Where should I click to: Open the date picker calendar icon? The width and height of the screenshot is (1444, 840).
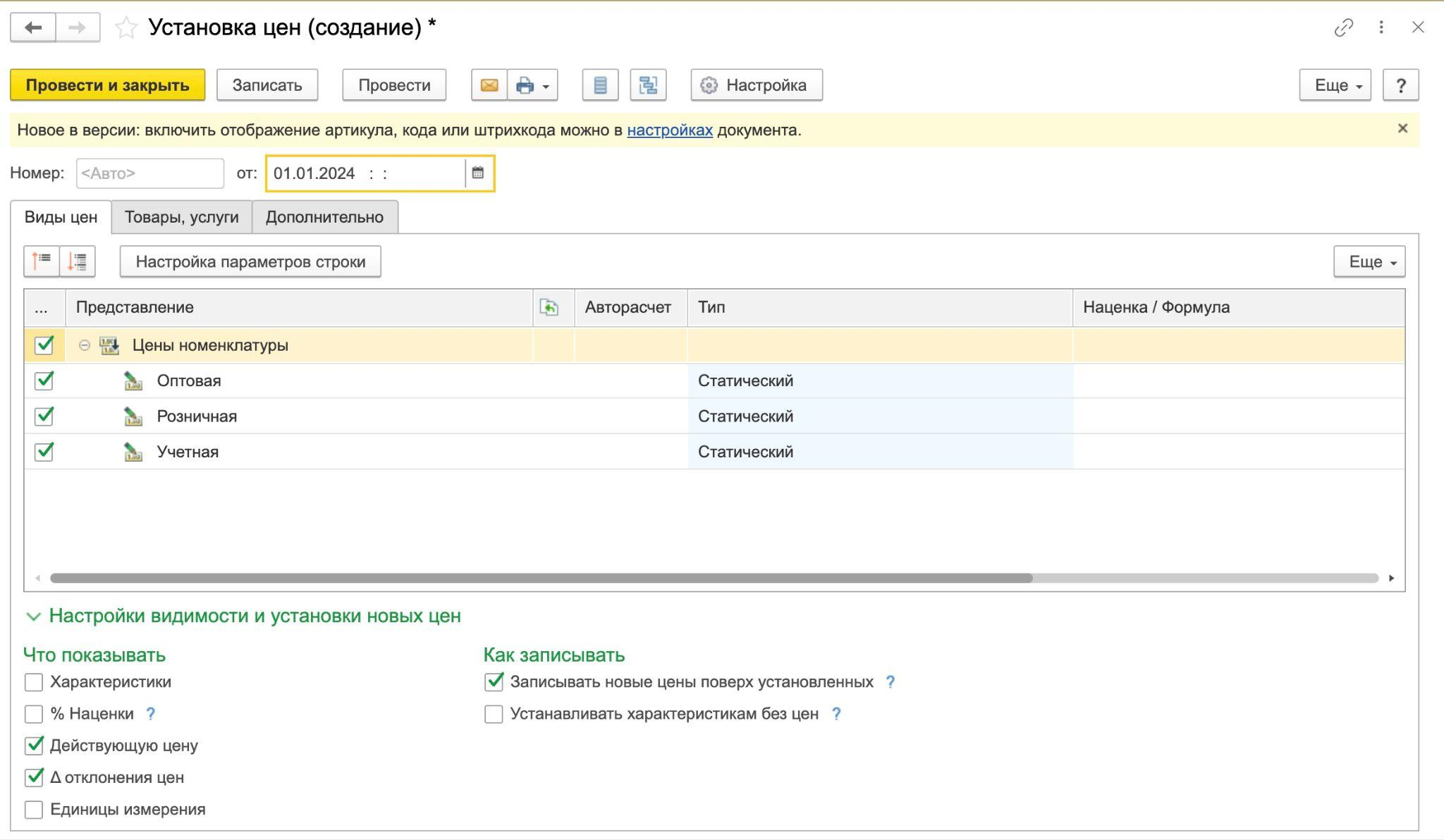(x=477, y=173)
